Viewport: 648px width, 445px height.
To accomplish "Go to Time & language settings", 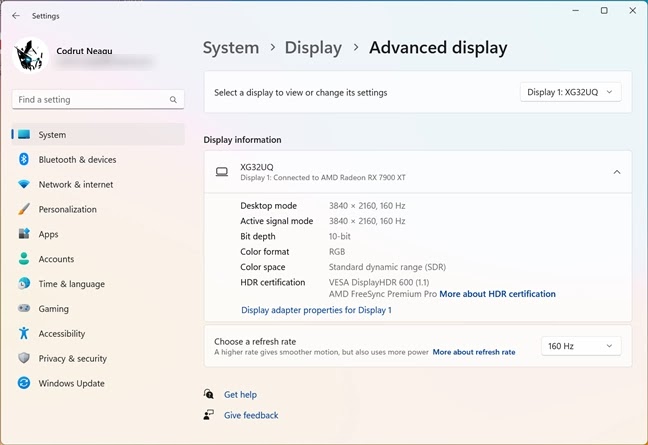I will click(71, 284).
